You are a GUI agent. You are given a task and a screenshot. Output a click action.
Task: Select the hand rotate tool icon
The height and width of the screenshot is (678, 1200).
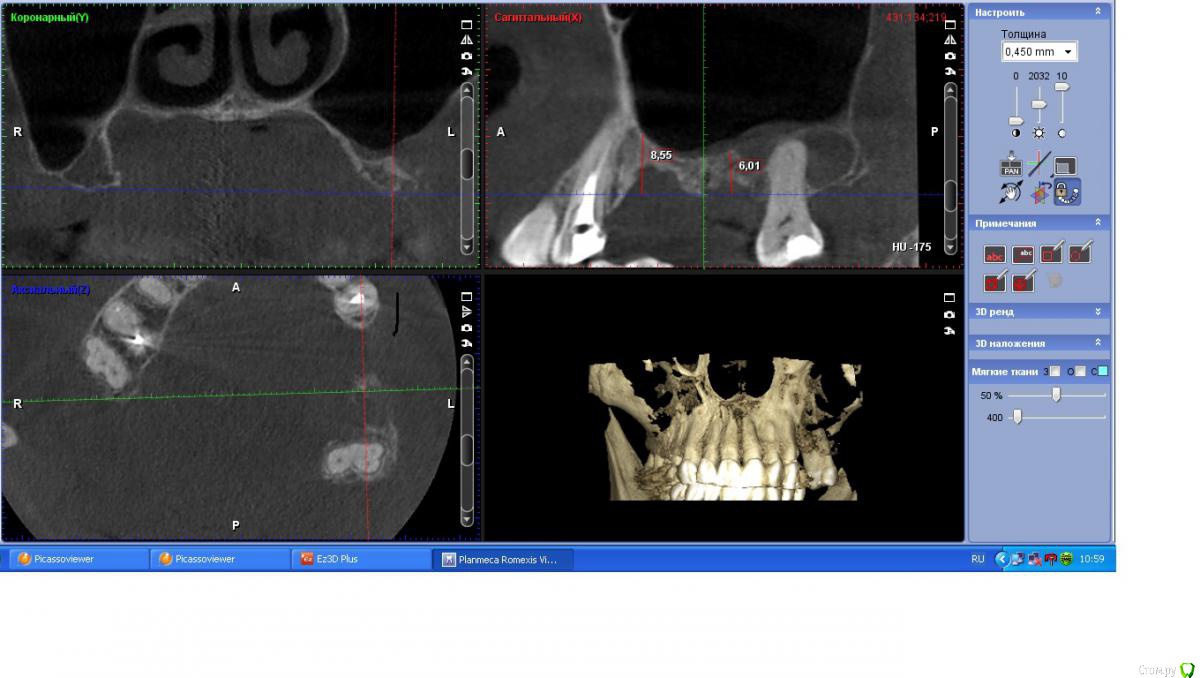pos(1011,192)
